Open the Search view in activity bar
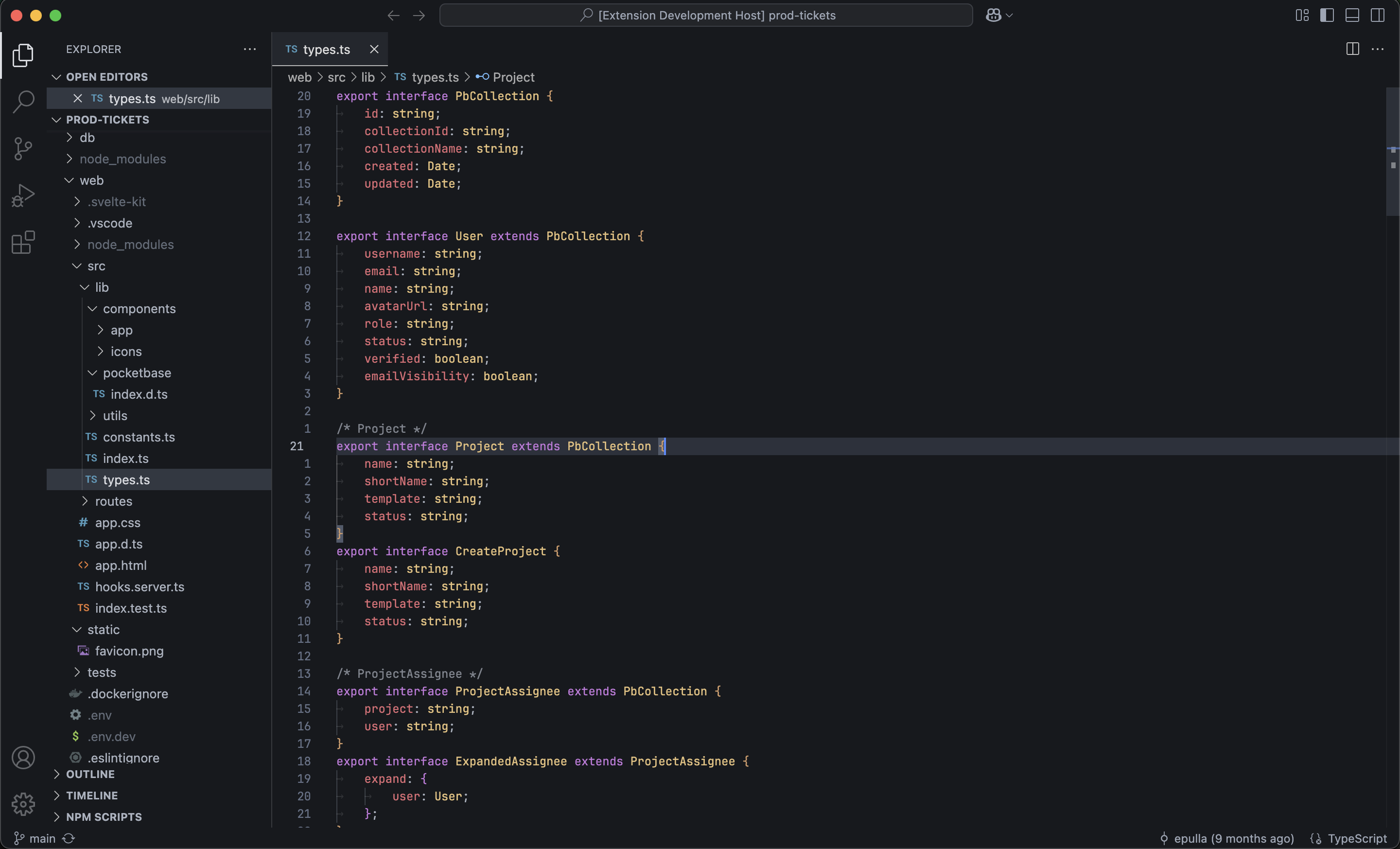This screenshot has width=1400, height=849. click(23, 102)
